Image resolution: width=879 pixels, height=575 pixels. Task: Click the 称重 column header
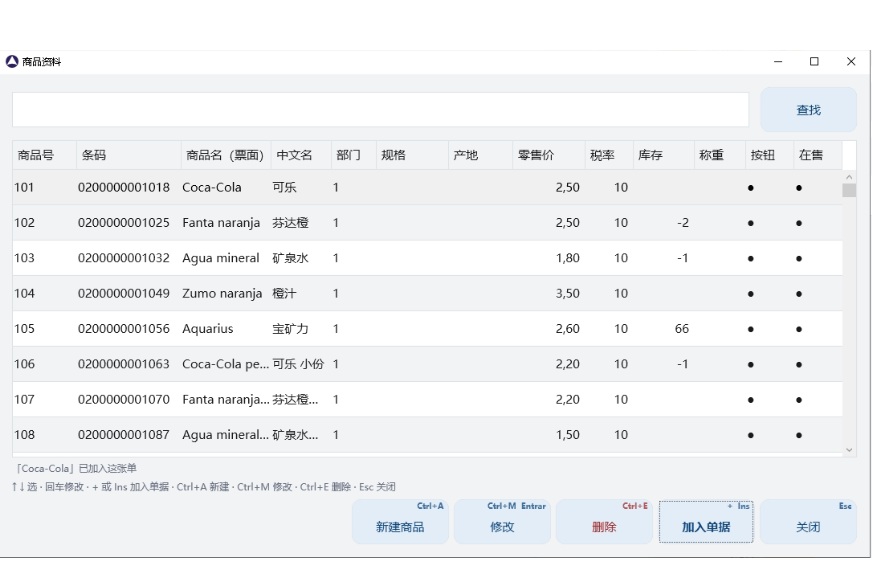pyautogui.click(x=720, y=155)
